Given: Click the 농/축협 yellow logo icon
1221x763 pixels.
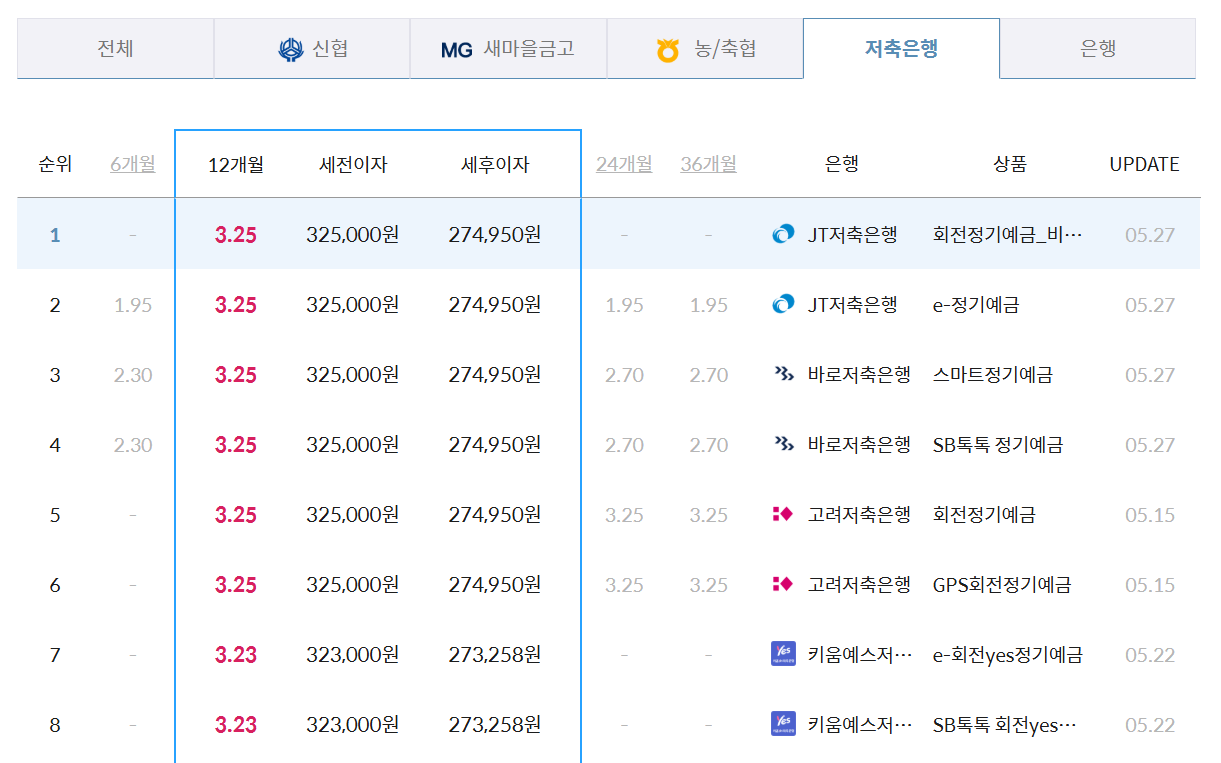Looking at the screenshot, I should [668, 49].
